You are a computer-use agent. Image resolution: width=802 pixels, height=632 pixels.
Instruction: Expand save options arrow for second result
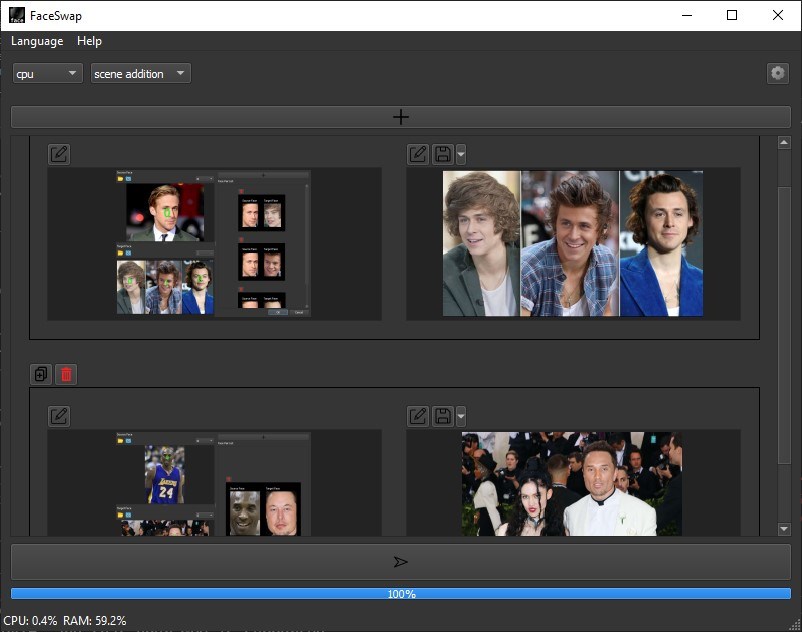click(x=460, y=416)
